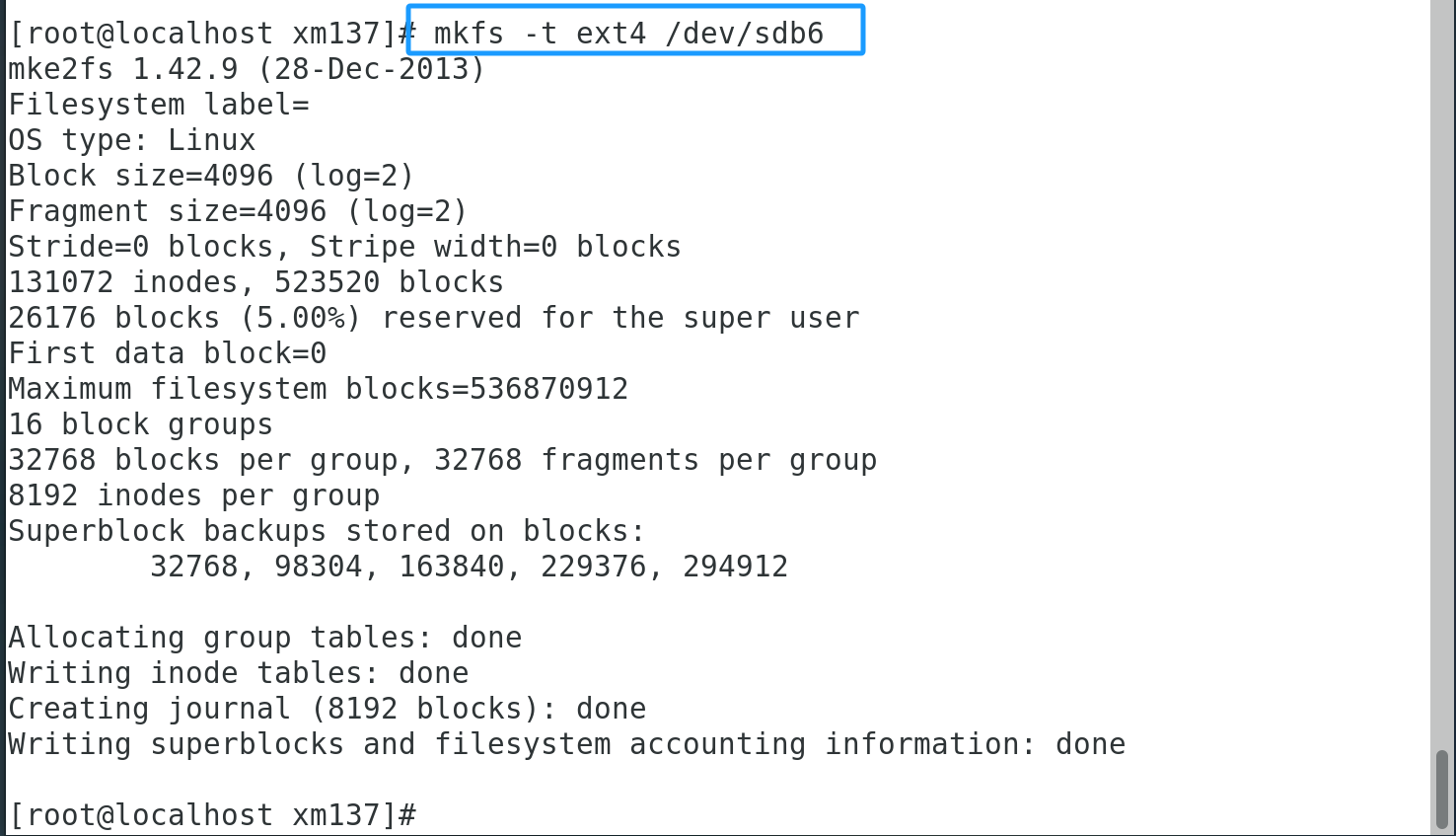Click the Superblock backups stored heading
The image size is (1456, 836).
coord(327,531)
